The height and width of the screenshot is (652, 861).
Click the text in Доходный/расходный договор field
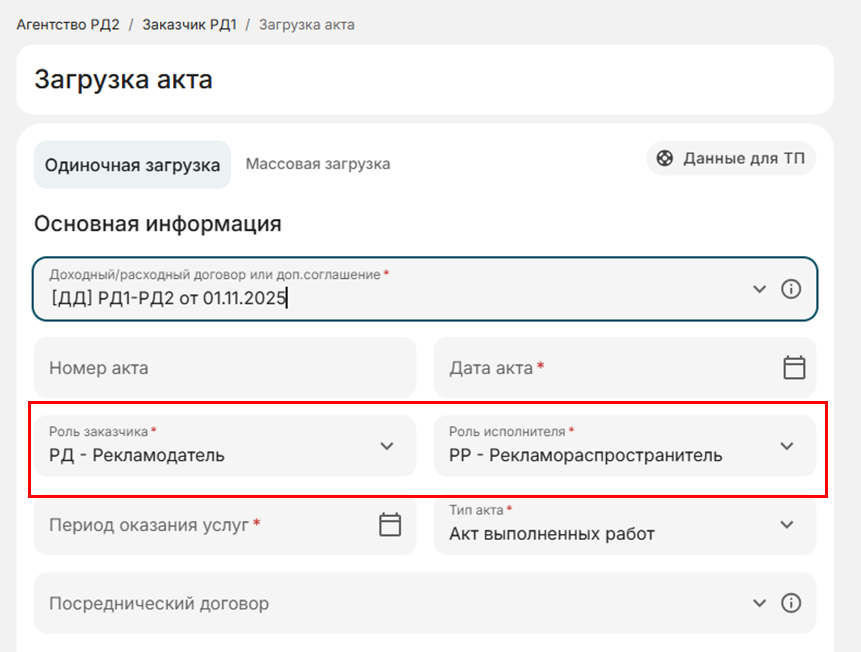click(x=168, y=297)
